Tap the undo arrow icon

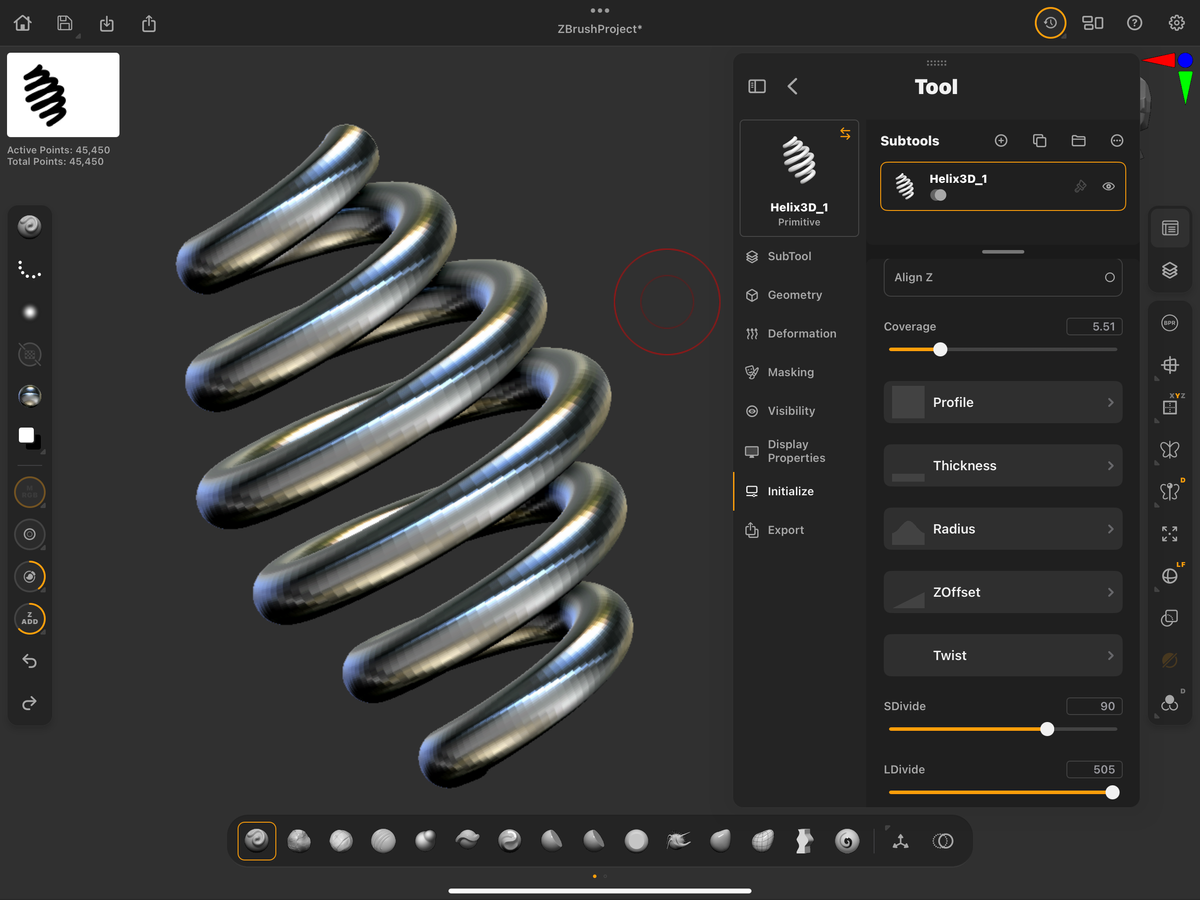[29, 661]
